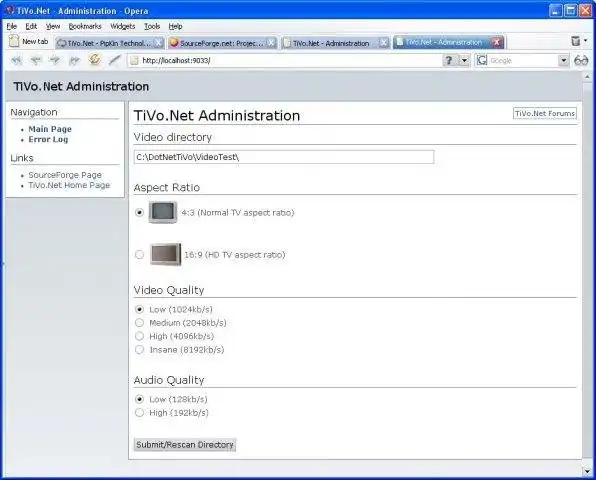Close the inactive TiVo.Net - Administration tab
Screen dimensions: 596x480
pyautogui.click(x=384, y=43)
